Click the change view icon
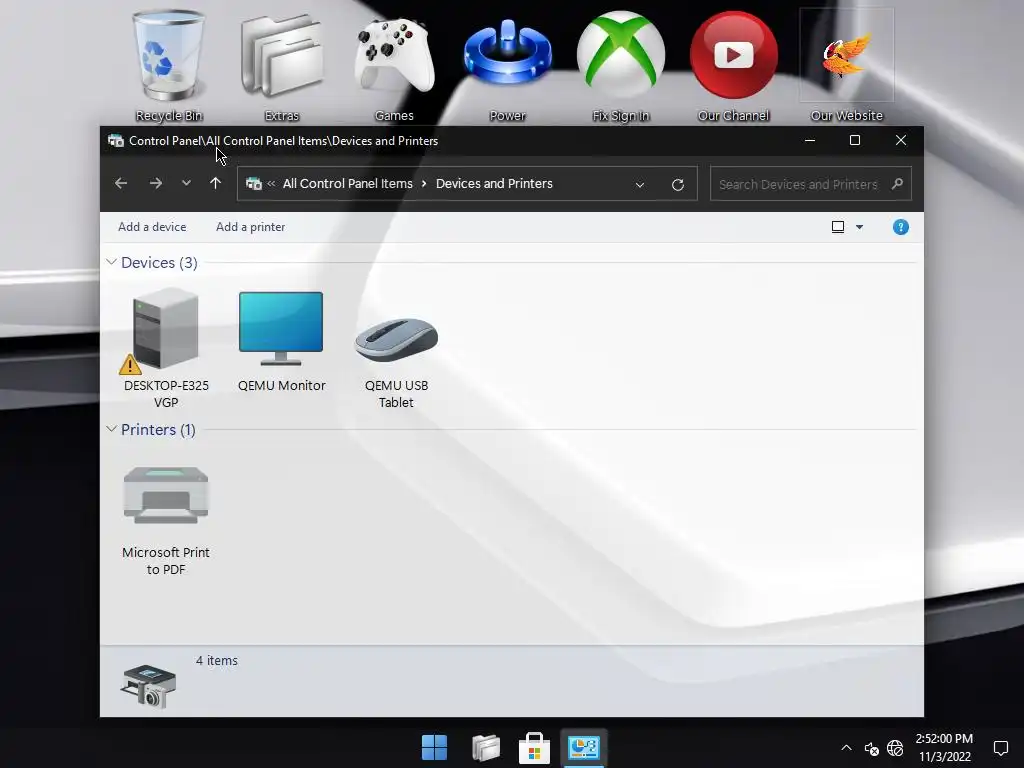Image resolution: width=1024 pixels, height=768 pixels. 838,227
